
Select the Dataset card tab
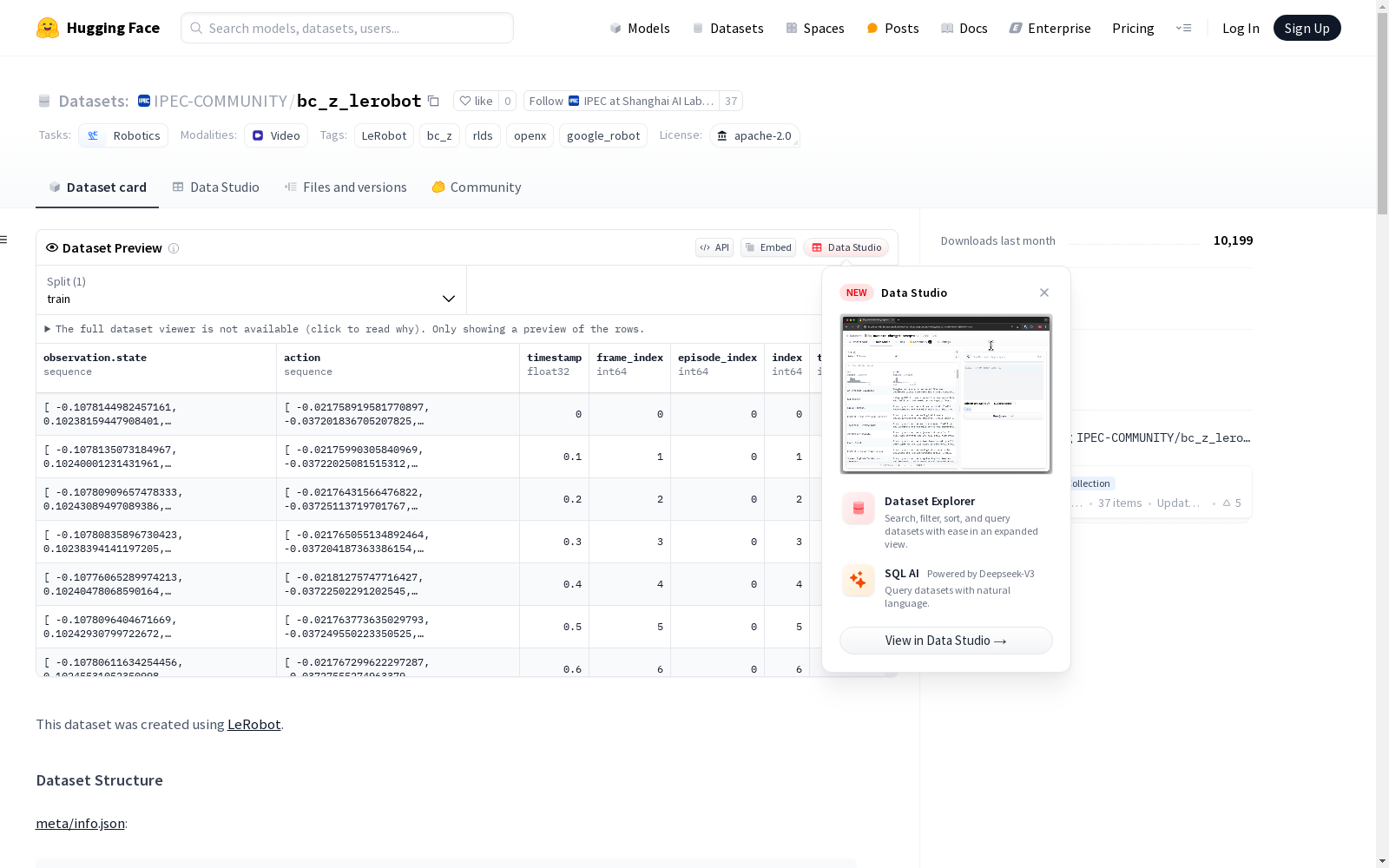point(97,187)
